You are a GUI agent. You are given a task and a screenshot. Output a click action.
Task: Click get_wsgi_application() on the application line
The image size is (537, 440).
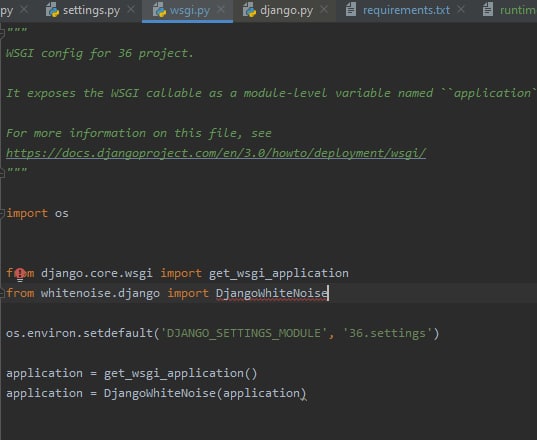pos(180,373)
